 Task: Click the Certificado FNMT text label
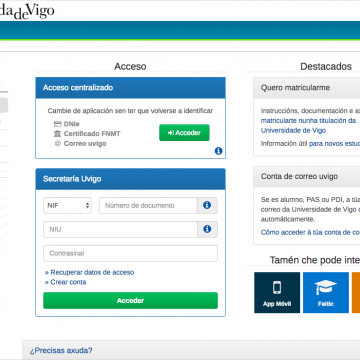click(x=92, y=134)
